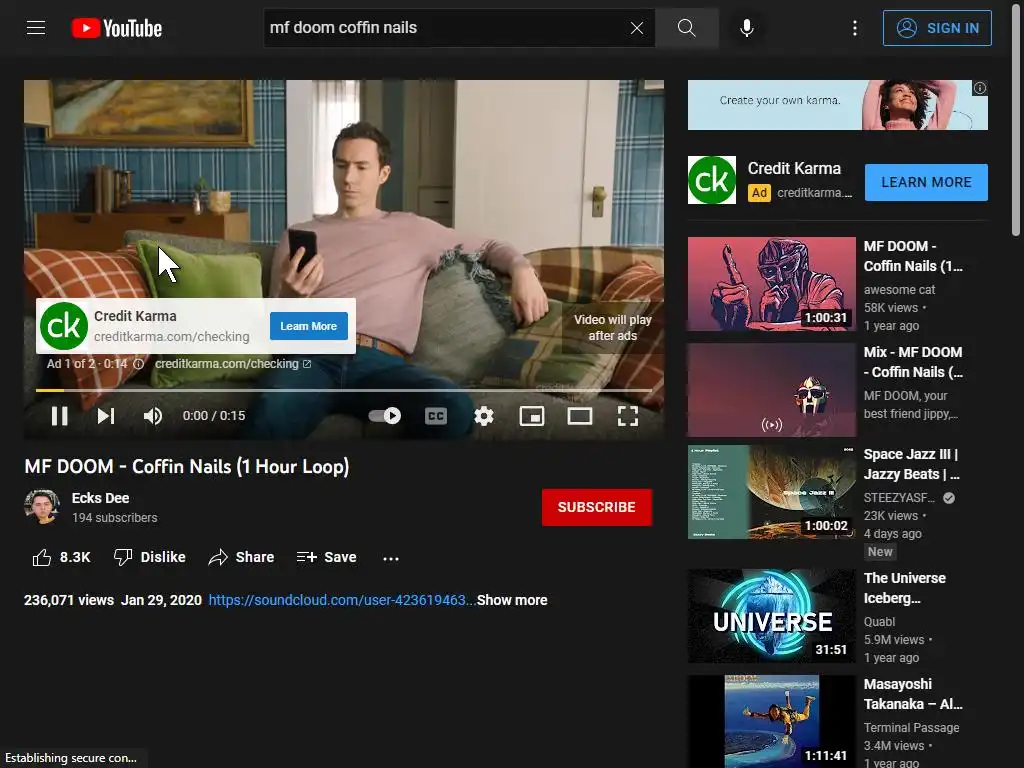Click The Universe Iceberg title
This screenshot has width=1024, height=768.
click(x=904, y=588)
